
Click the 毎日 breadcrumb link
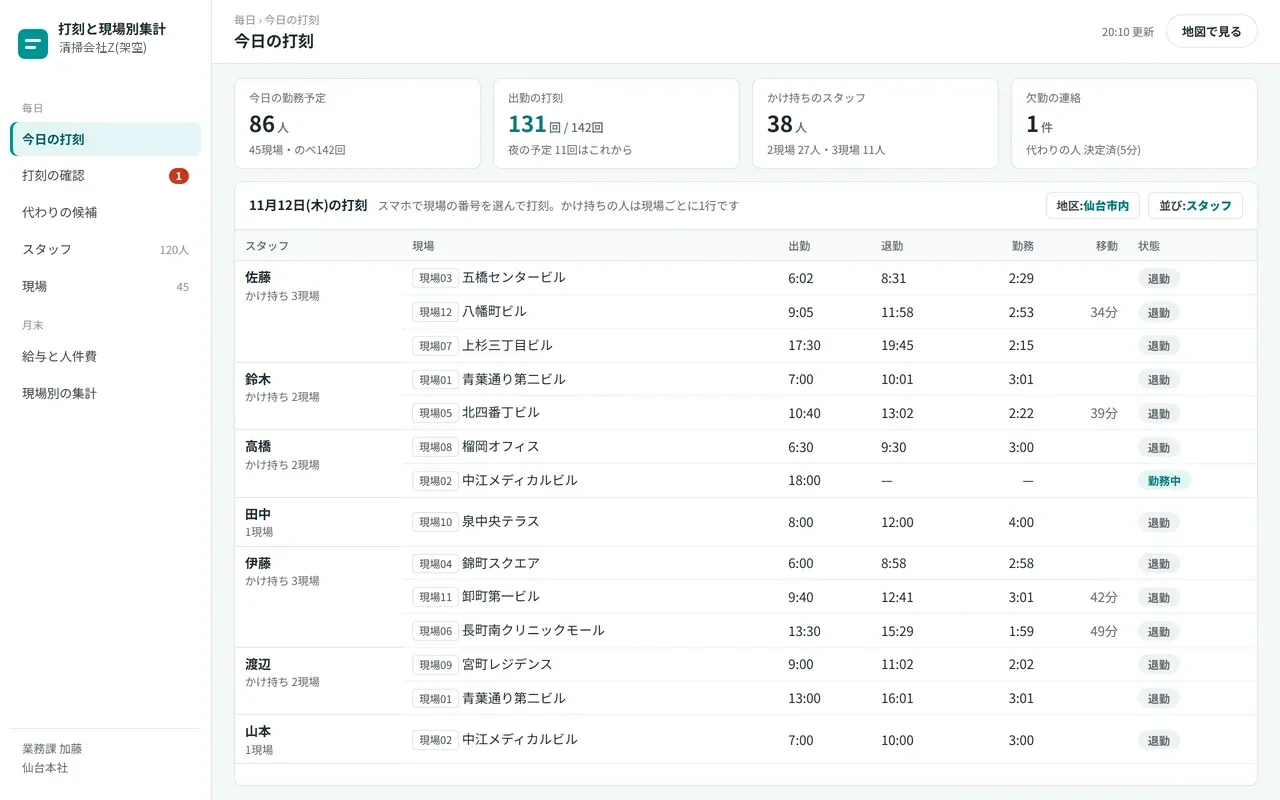coord(245,20)
